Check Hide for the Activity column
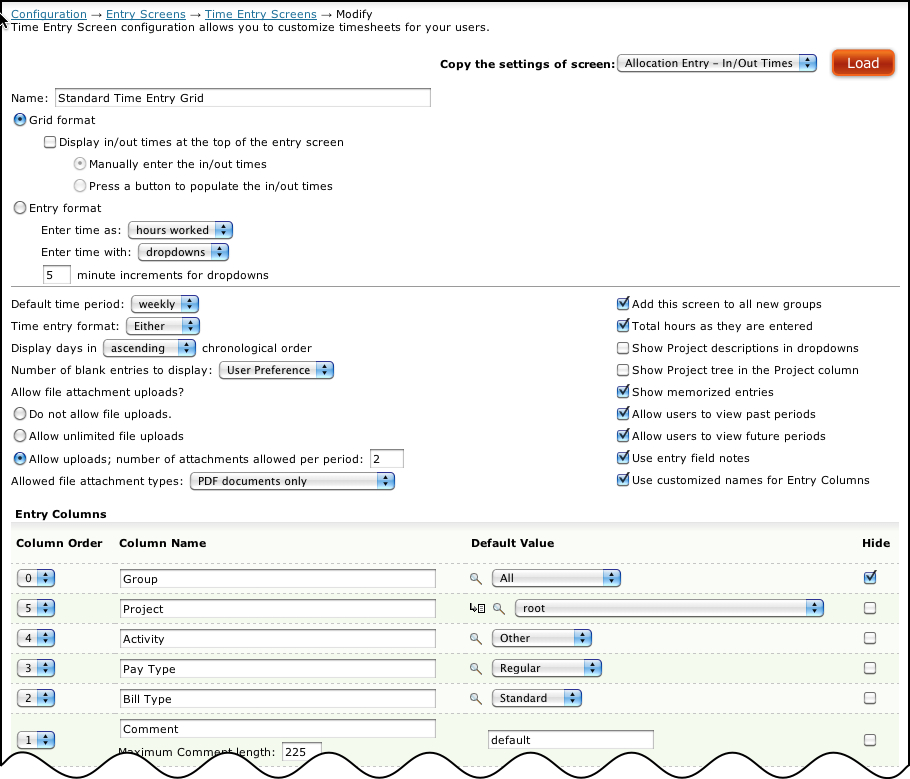Image resolution: width=910 pixels, height=779 pixels. [x=869, y=638]
